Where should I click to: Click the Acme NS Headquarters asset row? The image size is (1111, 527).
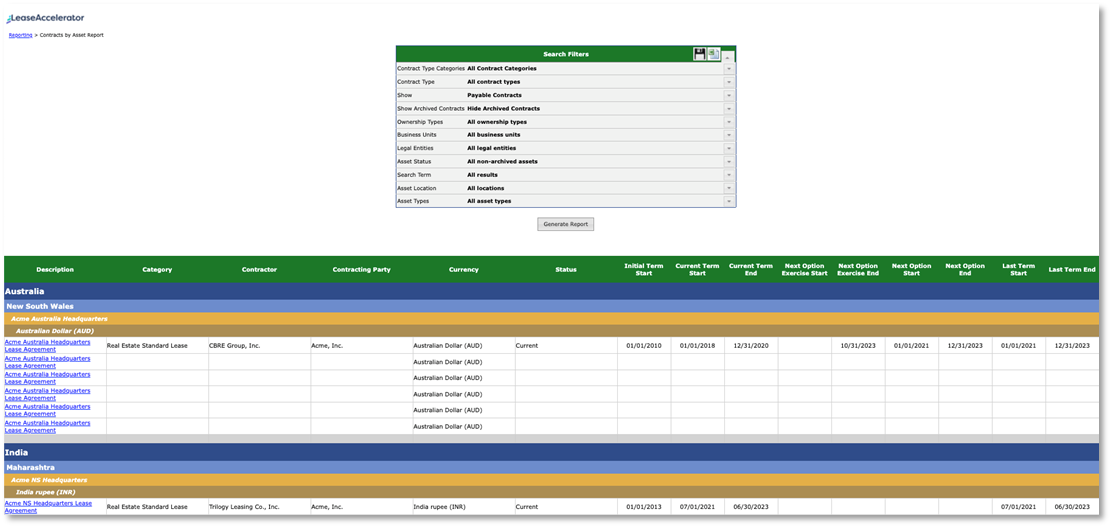[551, 480]
